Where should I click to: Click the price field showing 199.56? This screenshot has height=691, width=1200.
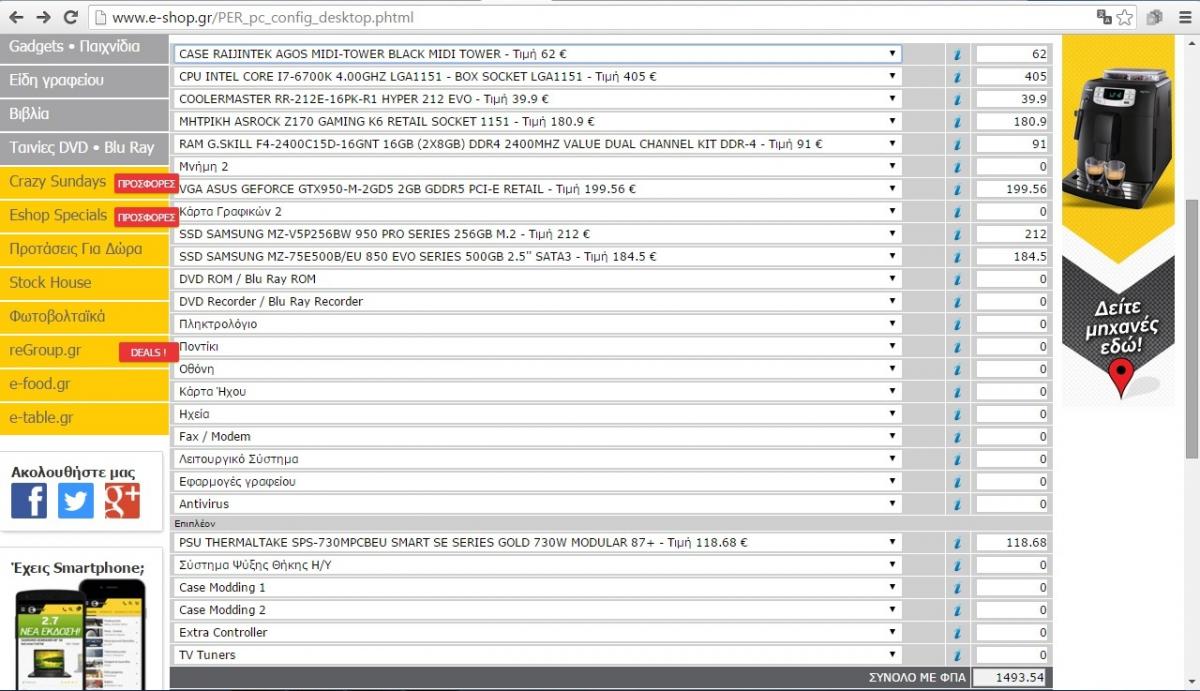[x=1013, y=189]
